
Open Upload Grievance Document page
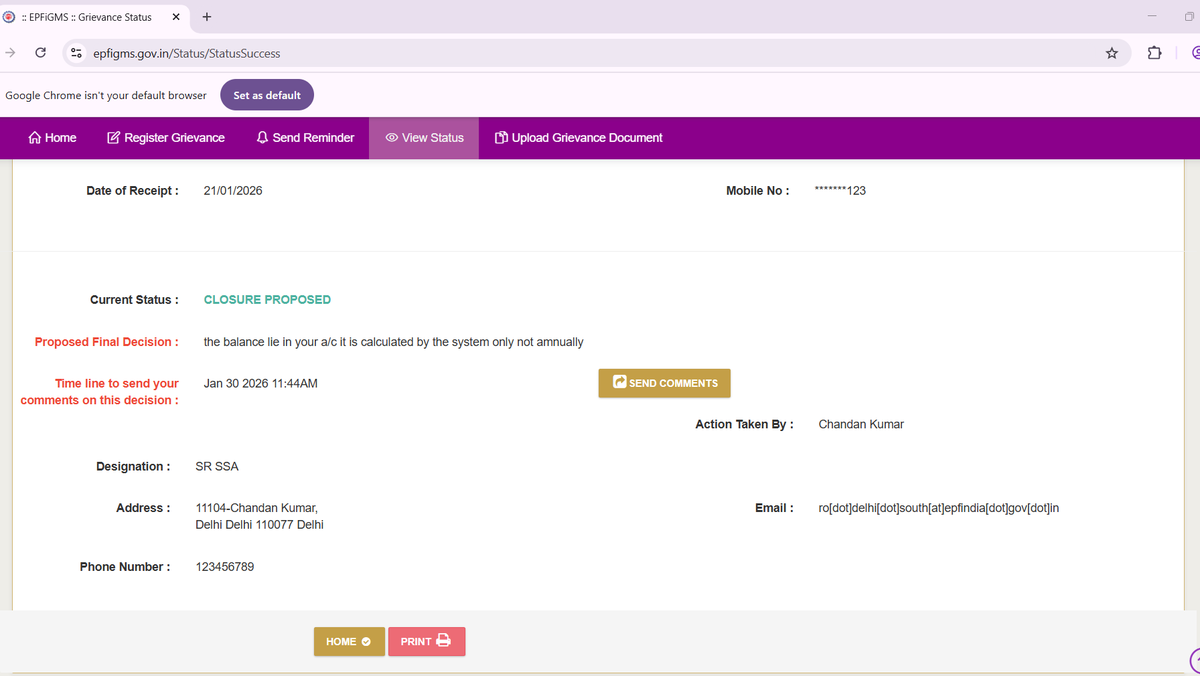579,138
